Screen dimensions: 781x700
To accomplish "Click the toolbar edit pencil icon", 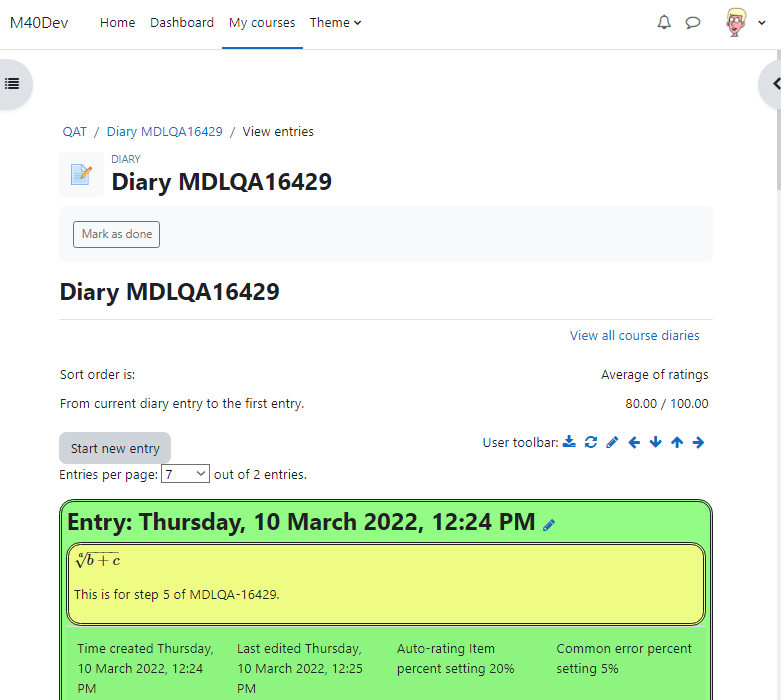I will [x=612, y=442].
